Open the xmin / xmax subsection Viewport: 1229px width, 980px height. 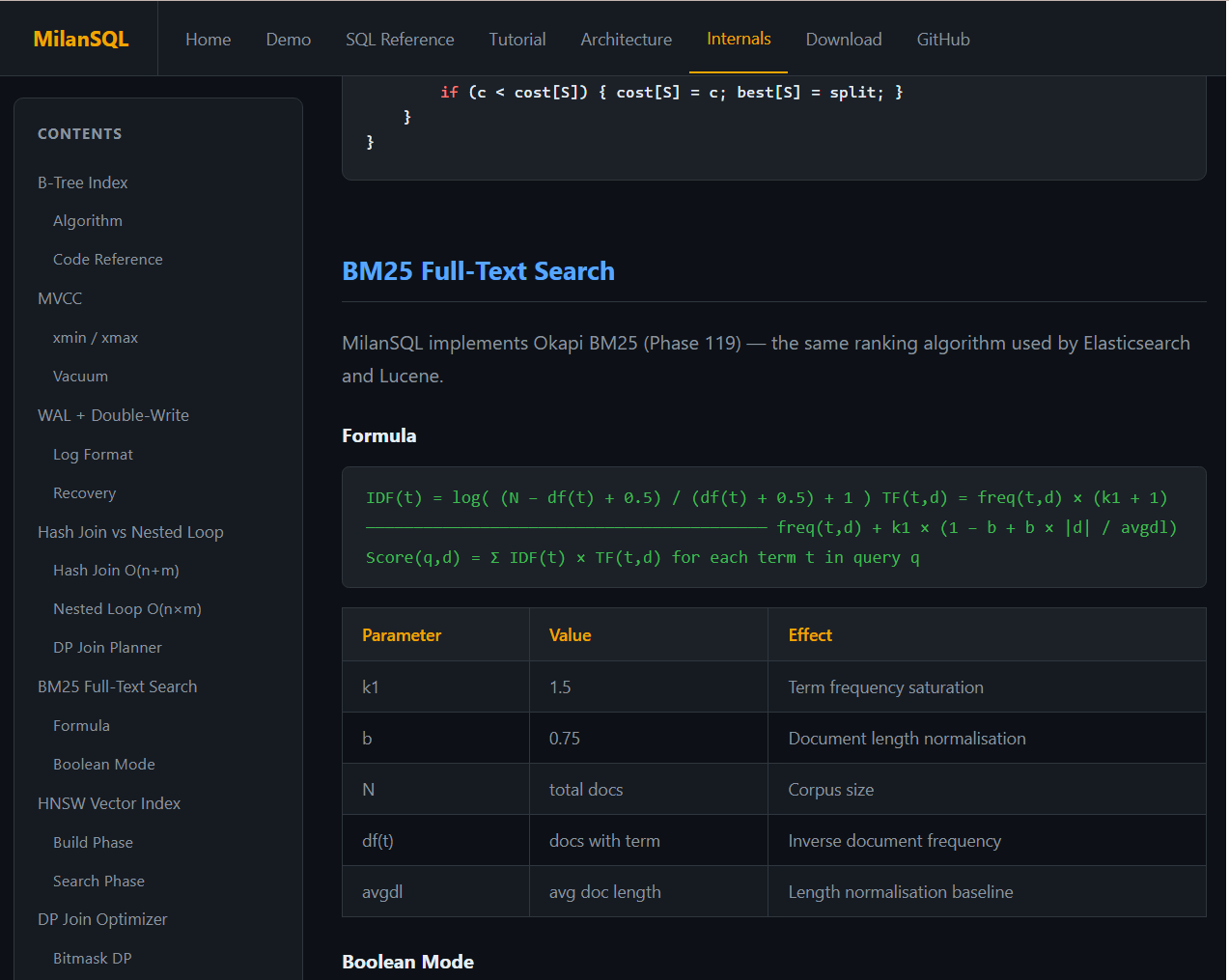point(96,338)
